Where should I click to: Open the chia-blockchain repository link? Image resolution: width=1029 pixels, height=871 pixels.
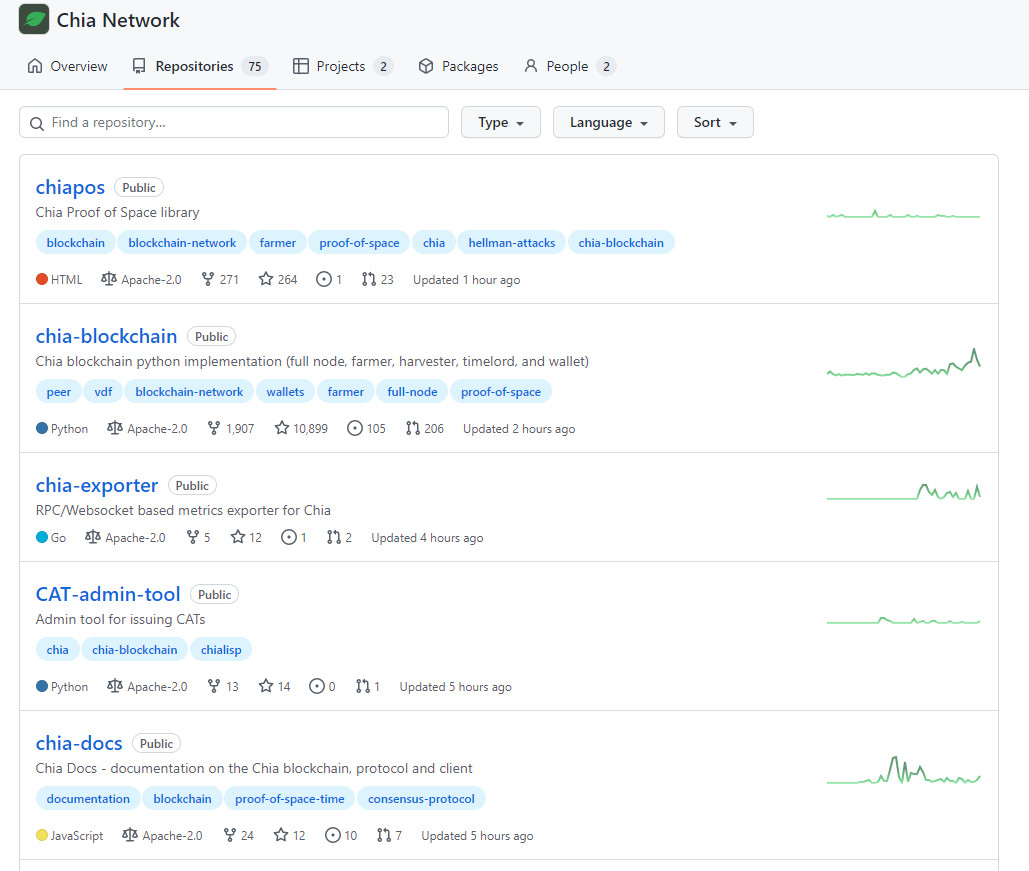pyautogui.click(x=106, y=337)
